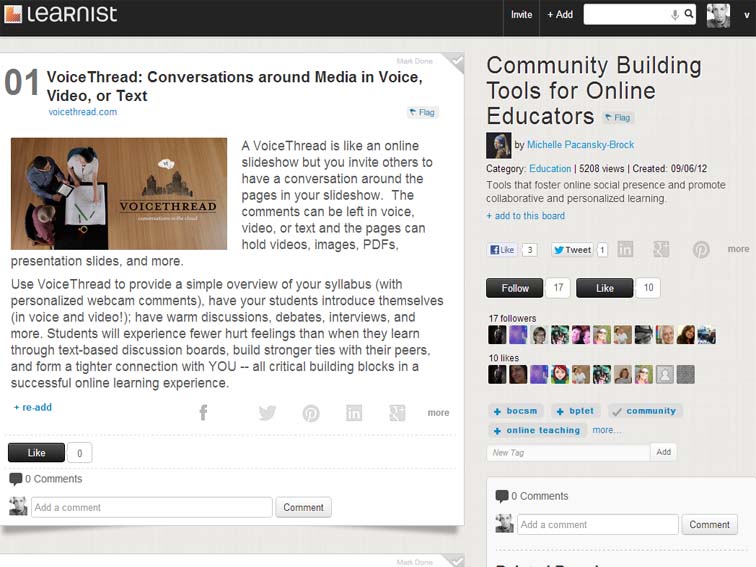This screenshot has width=756, height=567.
Task: Share VoiceThread card on Pinterest
Action: 311,413
